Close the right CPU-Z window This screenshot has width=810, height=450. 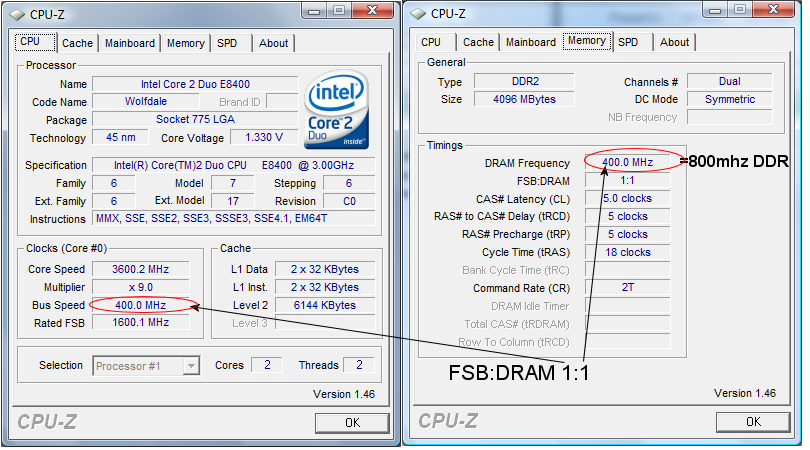(x=774, y=9)
